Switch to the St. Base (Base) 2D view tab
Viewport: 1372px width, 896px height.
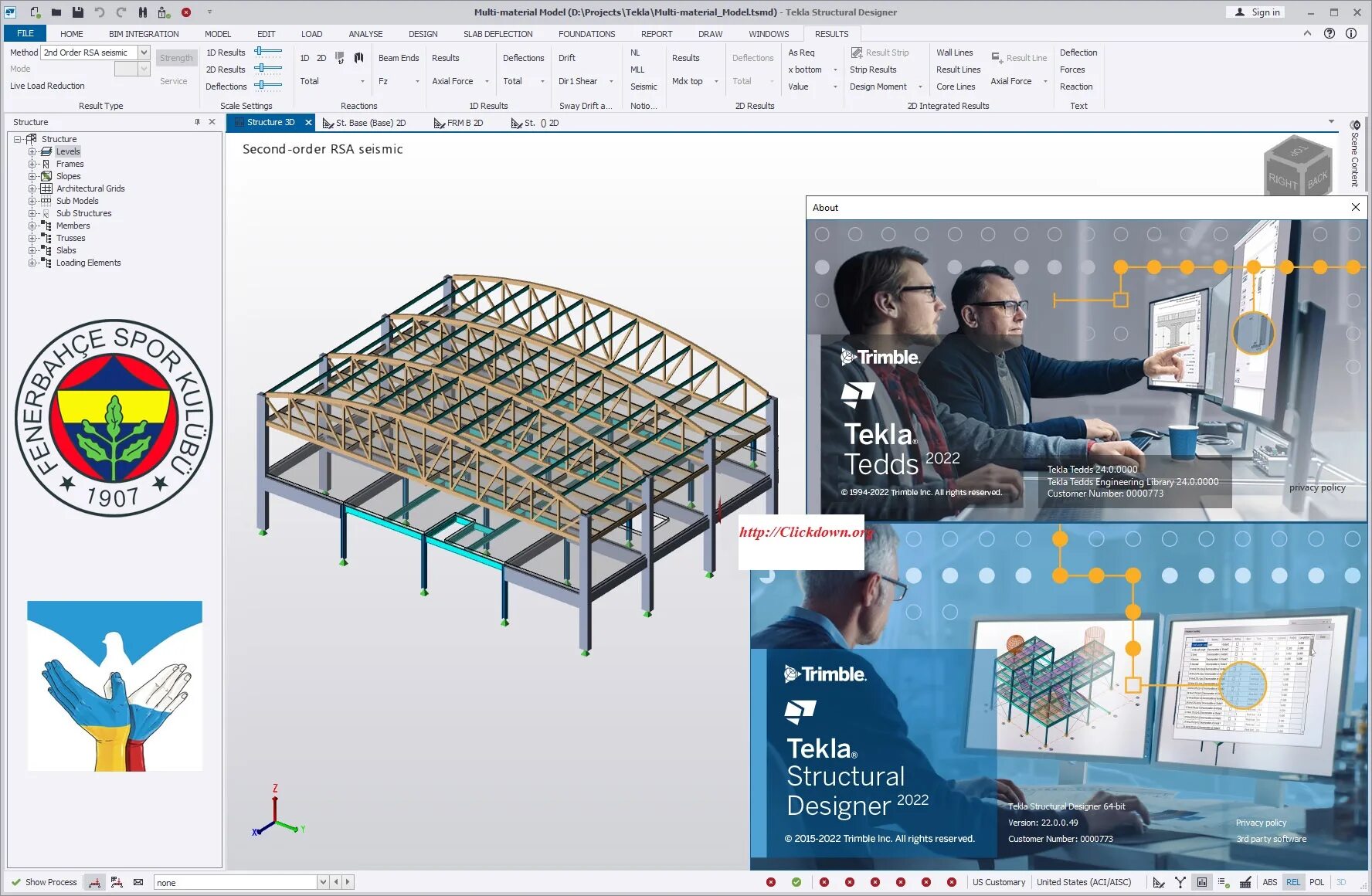click(x=364, y=123)
